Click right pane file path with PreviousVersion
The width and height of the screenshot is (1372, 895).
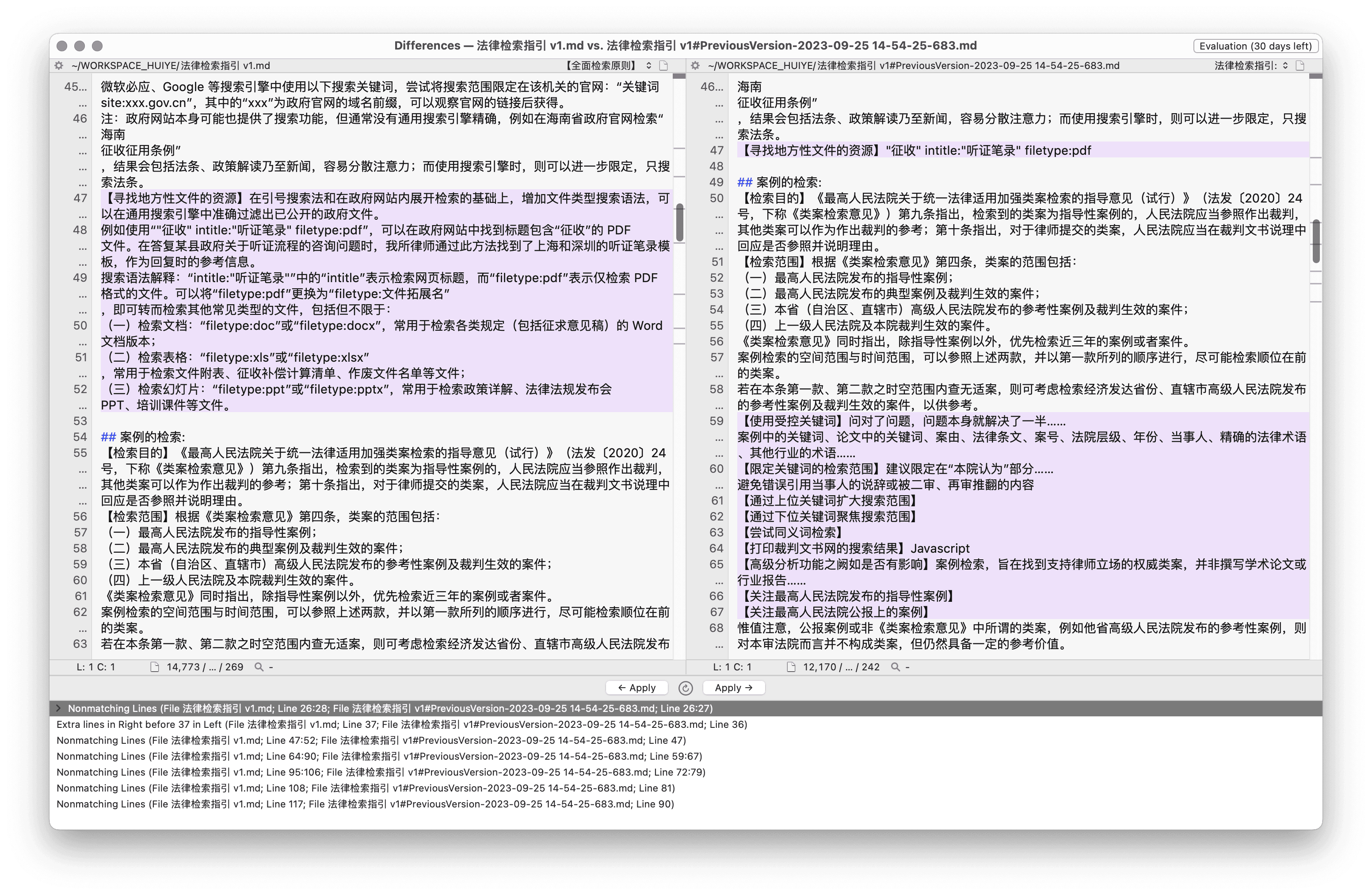[913, 66]
